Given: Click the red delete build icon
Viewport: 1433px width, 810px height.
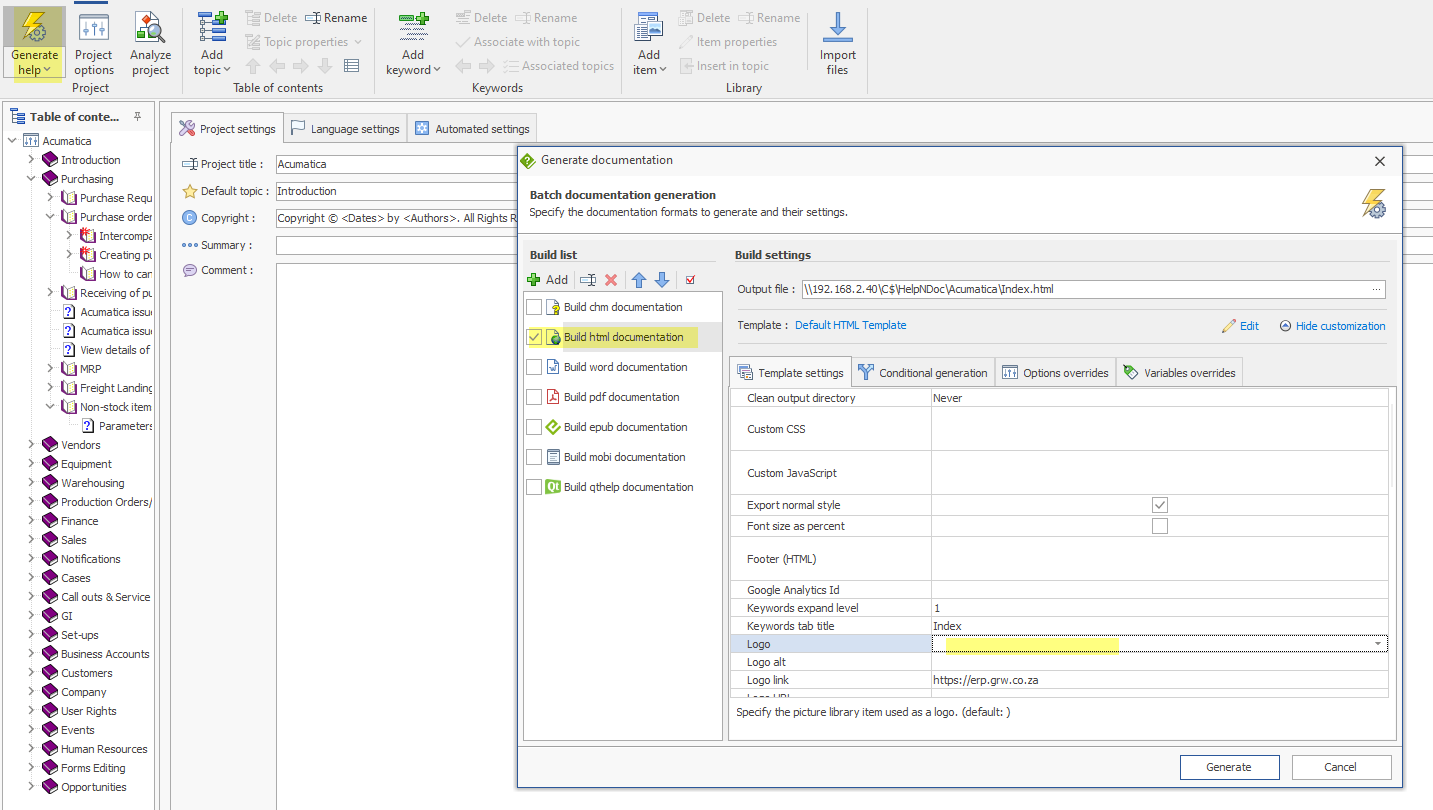Looking at the screenshot, I should (x=611, y=280).
